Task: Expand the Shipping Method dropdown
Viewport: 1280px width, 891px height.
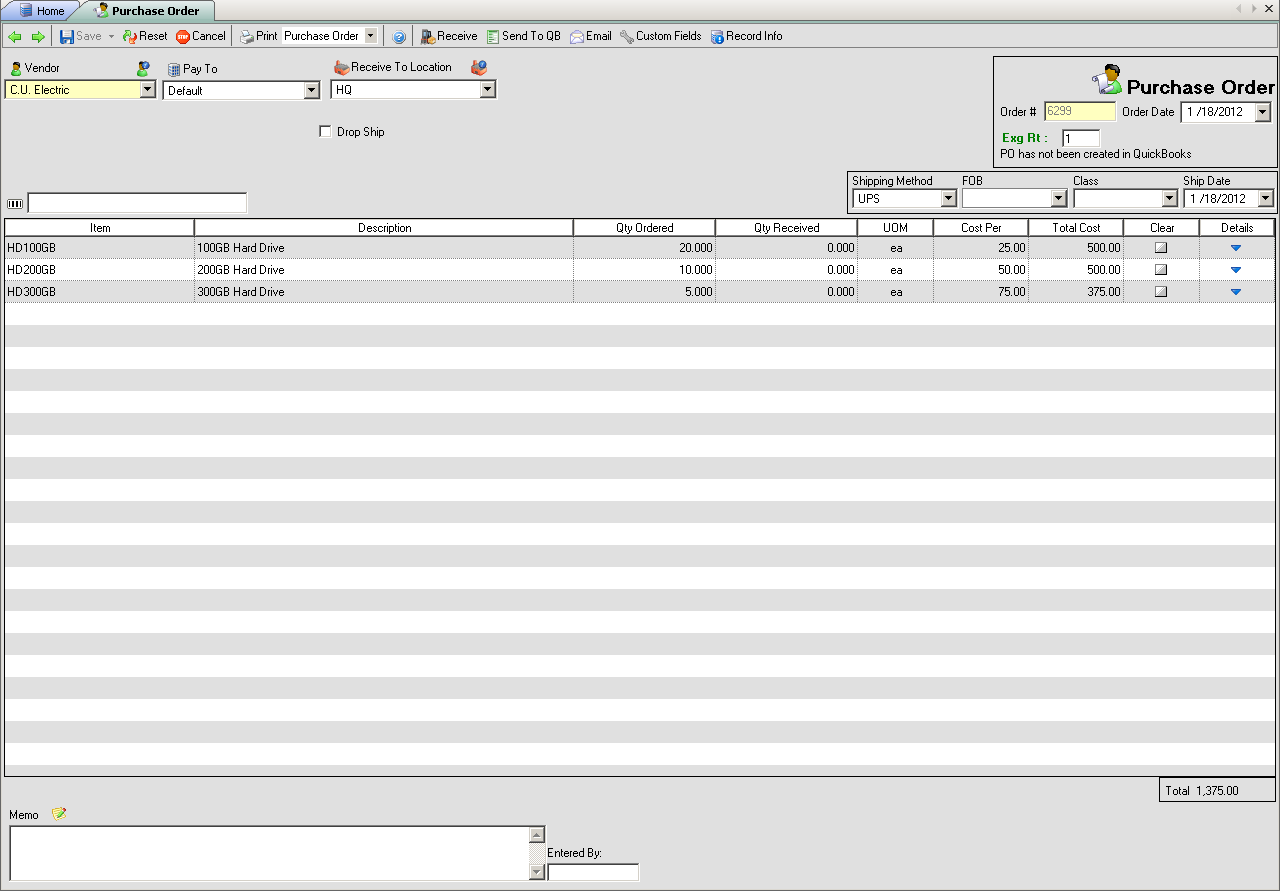Action: click(948, 199)
